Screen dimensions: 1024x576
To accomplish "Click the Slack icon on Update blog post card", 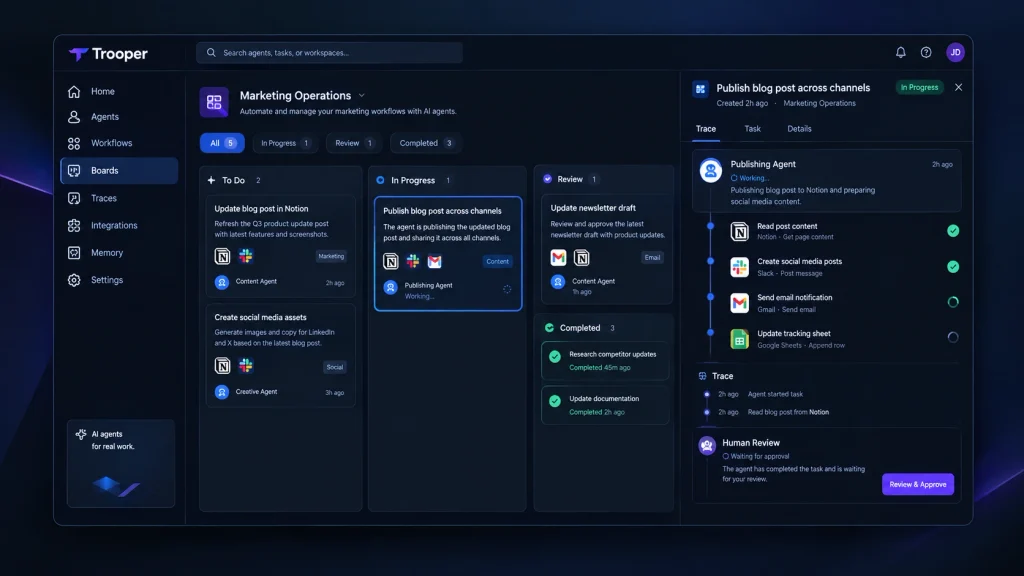I will tap(246, 256).
